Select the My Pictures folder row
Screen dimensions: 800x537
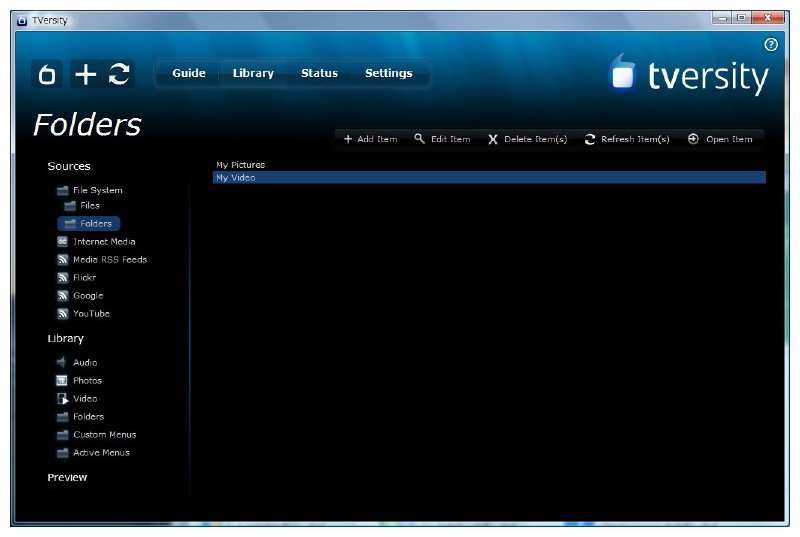(241, 165)
